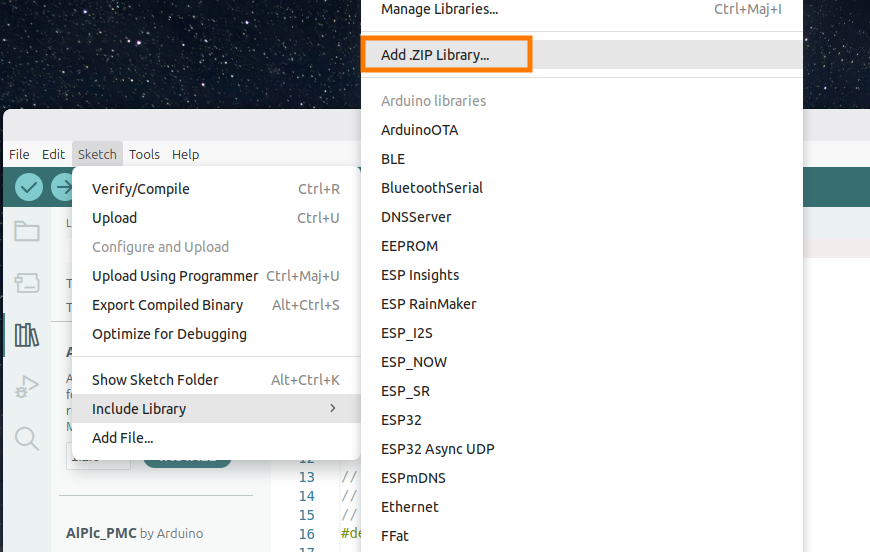Click Verify/Compile in Sketch menu
Screen dimensions: 870x552
pos(141,189)
